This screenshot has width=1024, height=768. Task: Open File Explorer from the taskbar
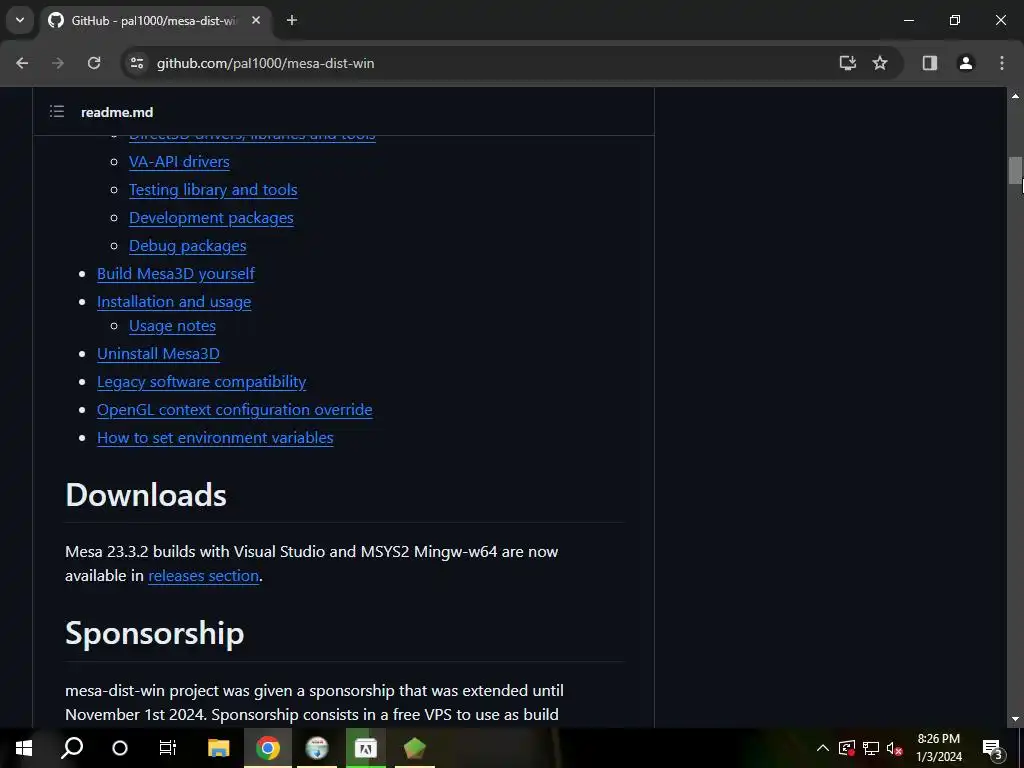click(x=218, y=748)
